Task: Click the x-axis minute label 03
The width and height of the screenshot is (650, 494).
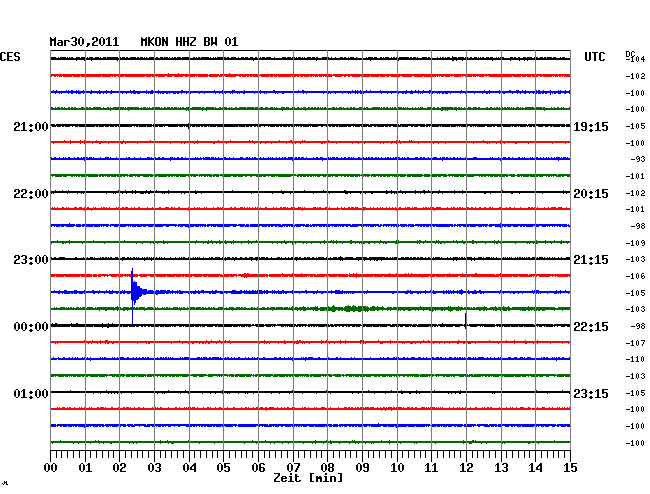Action: [x=154, y=468]
